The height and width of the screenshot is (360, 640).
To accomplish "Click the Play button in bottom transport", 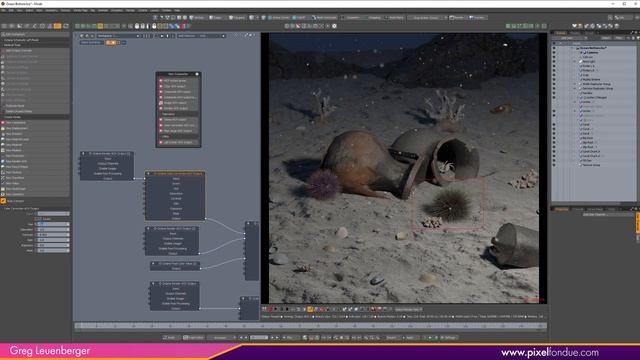I will pos(289,338).
